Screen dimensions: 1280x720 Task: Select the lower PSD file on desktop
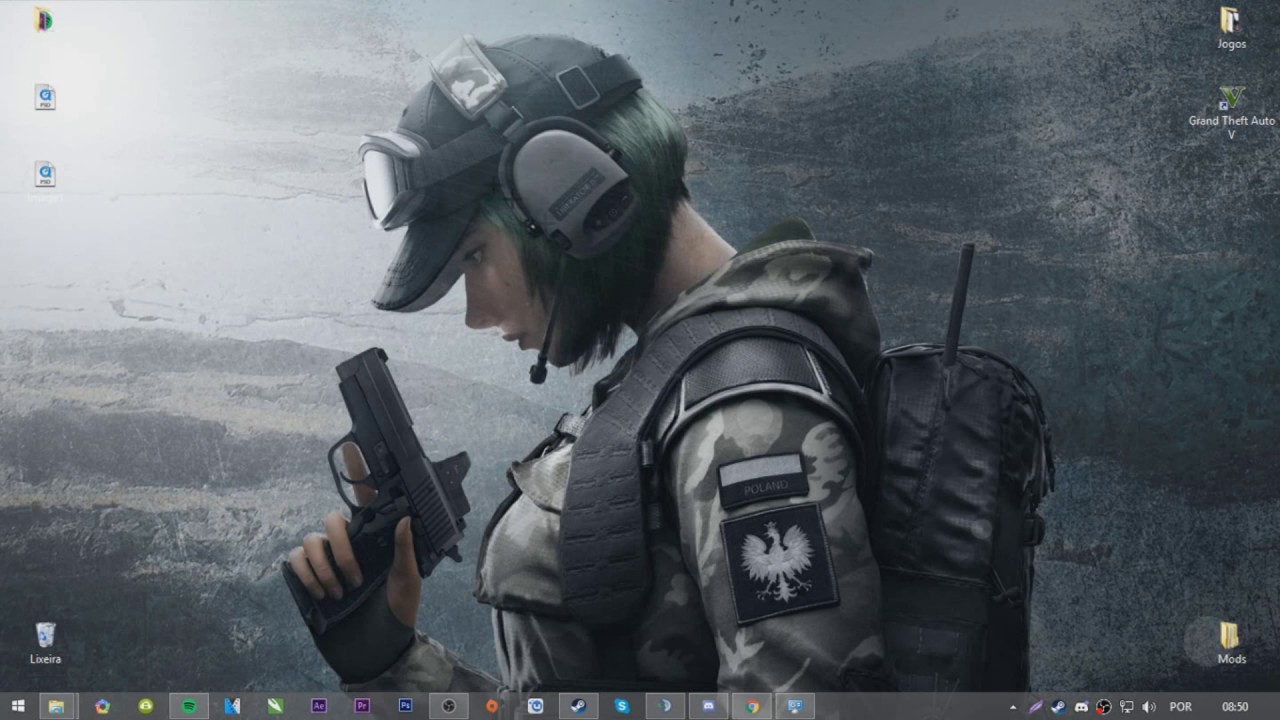pyautogui.click(x=45, y=174)
